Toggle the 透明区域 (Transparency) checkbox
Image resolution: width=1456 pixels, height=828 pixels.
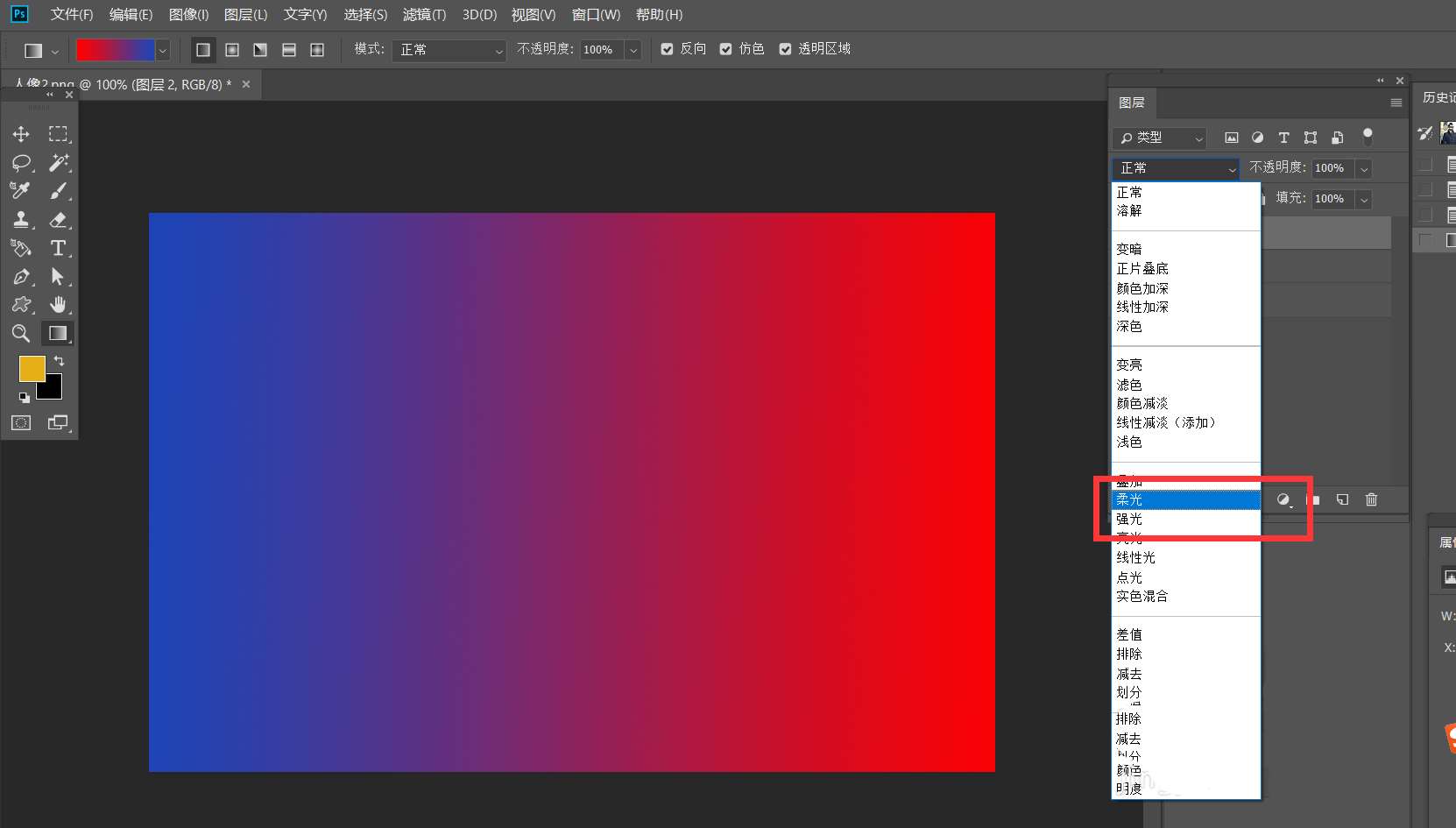pyautogui.click(x=786, y=49)
